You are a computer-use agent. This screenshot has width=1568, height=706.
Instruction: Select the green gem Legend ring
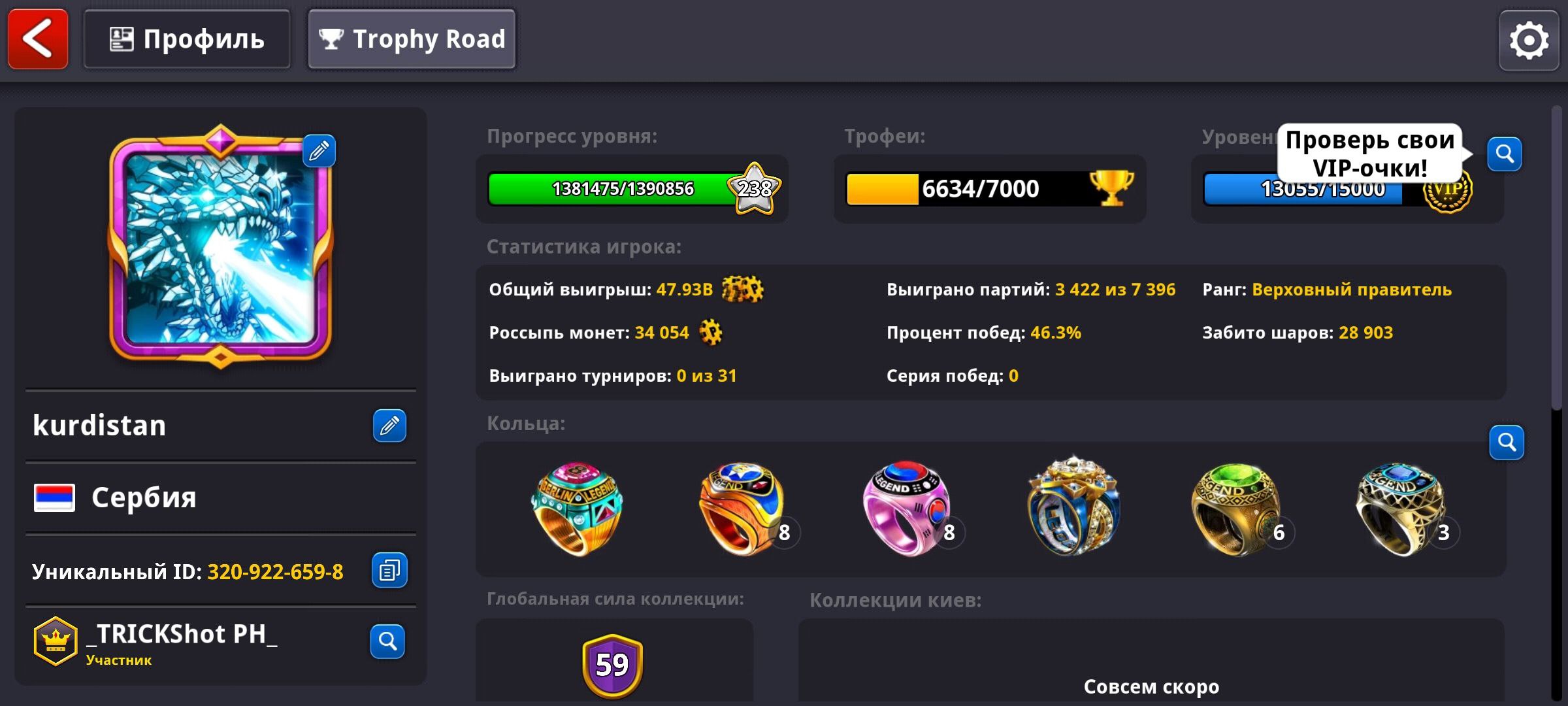click(x=1236, y=508)
